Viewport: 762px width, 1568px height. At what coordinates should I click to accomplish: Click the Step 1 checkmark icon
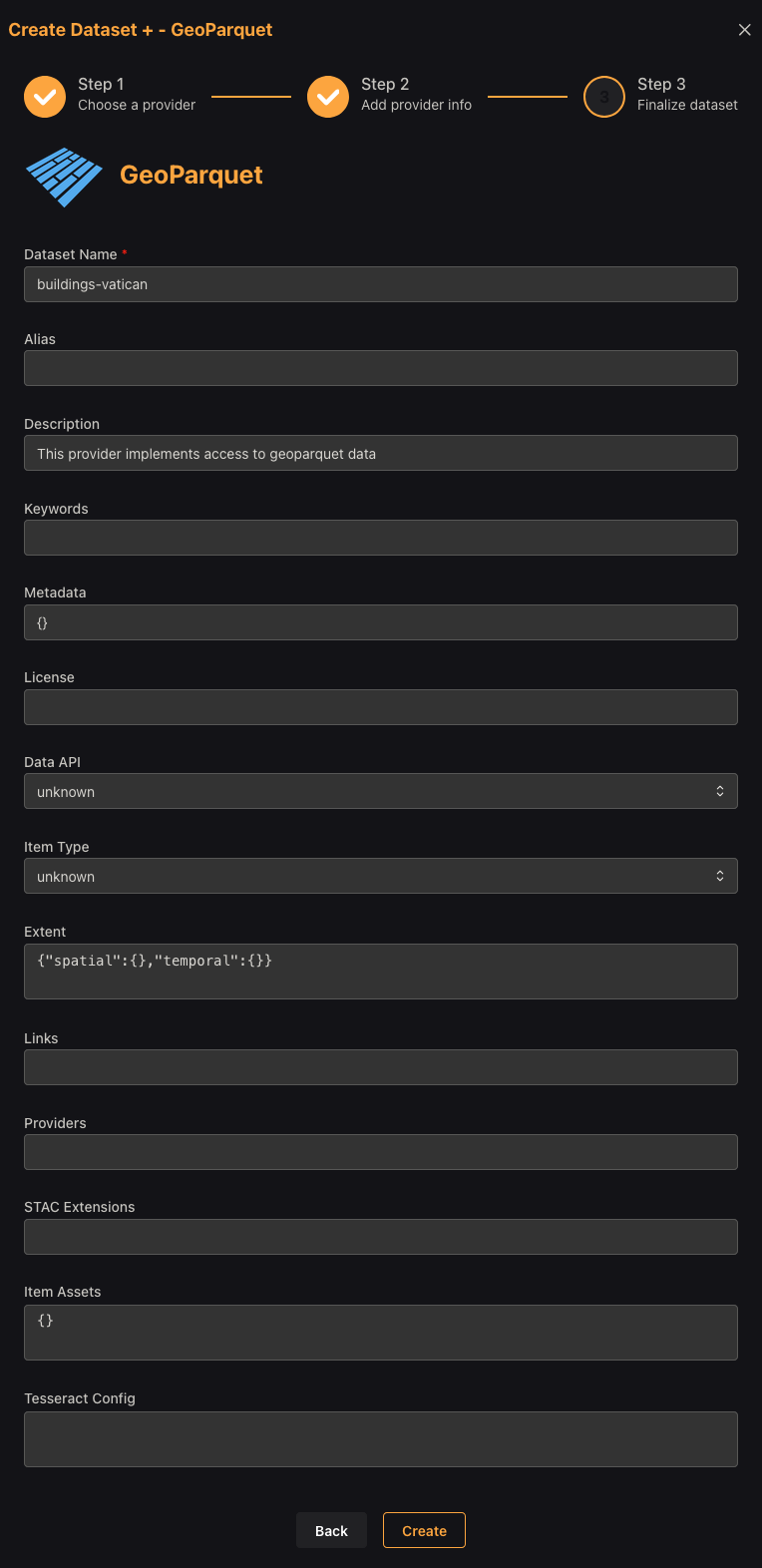[45, 97]
